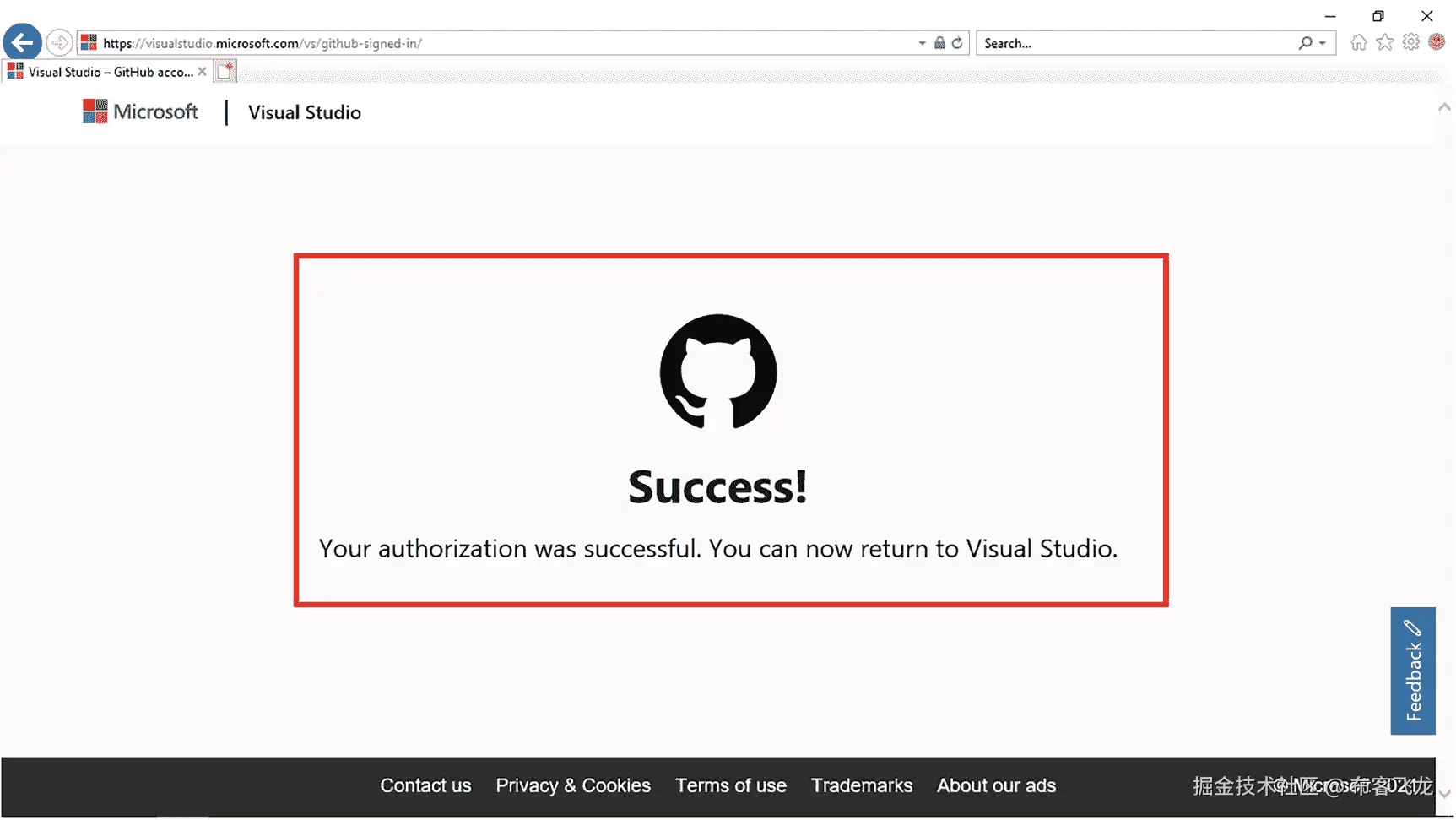Image resolution: width=1456 pixels, height=820 pixels.
Task: Open the browser Tools gear menu
Action: 1411,42
